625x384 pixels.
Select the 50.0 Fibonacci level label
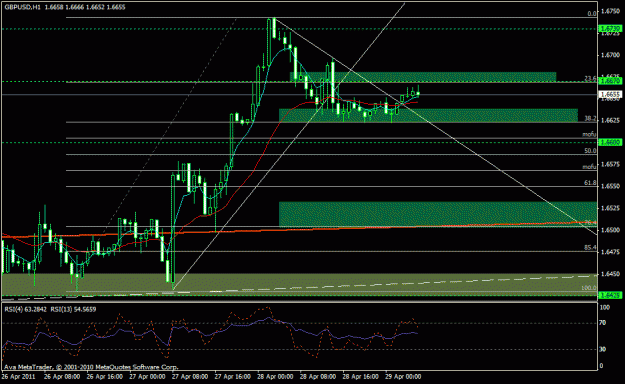pyautogui.click(x=590, y=151)
